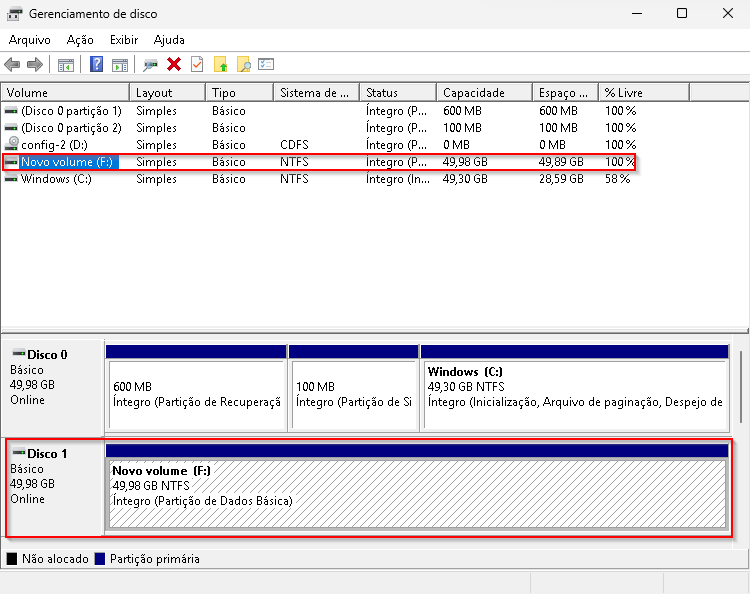Screen dimensions: 750x594
Task: Click the Forward arrow in the toolbar
Action: [x=34, y=65]
